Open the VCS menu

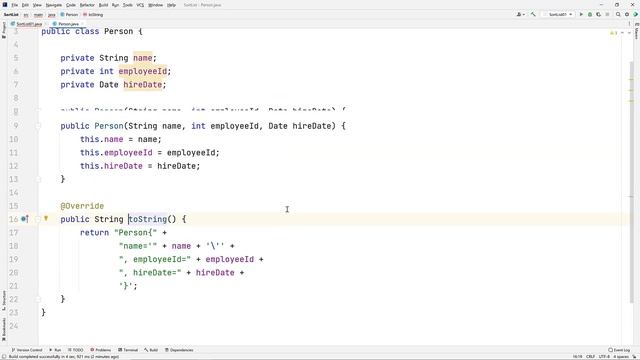[x=140, y=5]
